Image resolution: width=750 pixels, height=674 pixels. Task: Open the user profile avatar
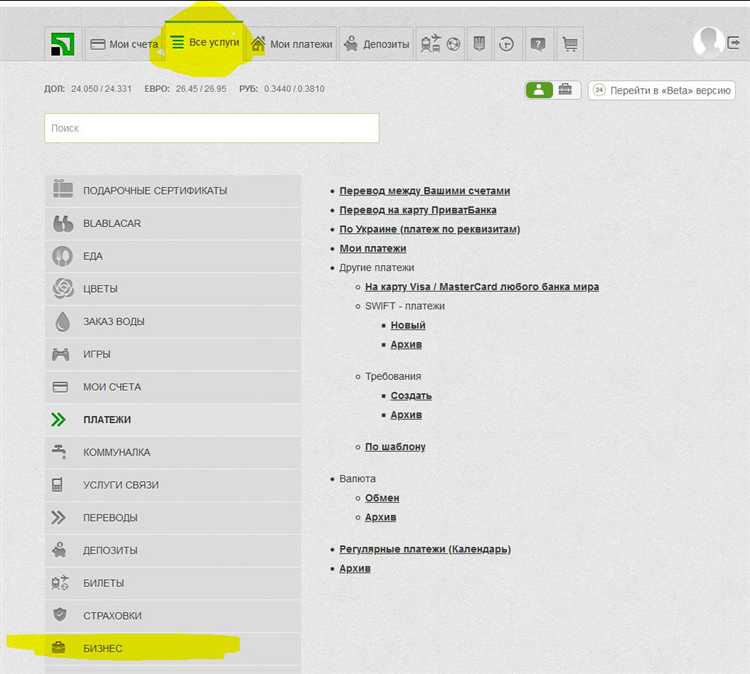click(x=708, y=41)
